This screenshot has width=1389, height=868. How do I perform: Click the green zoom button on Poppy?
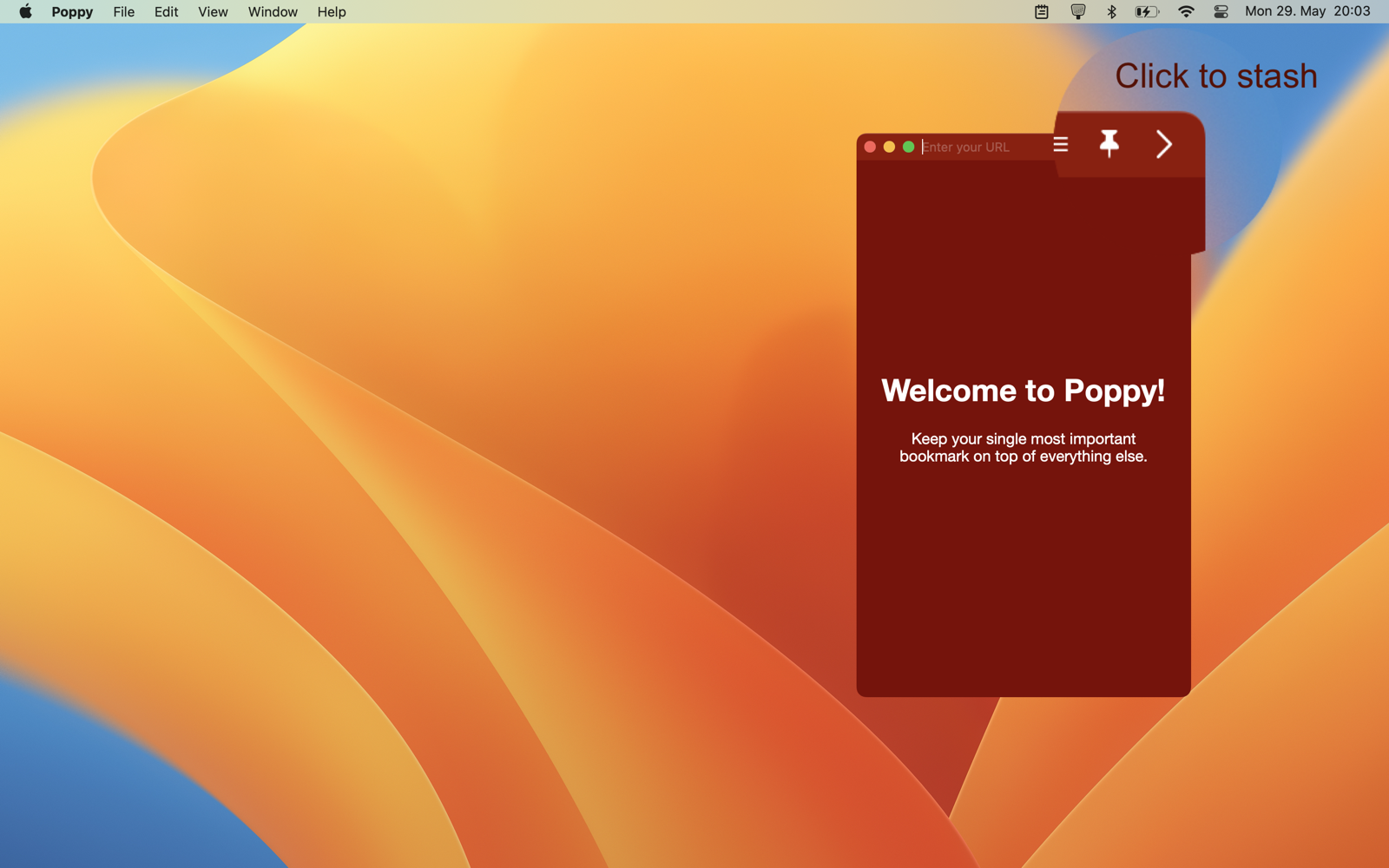click(x=908, y=147)
